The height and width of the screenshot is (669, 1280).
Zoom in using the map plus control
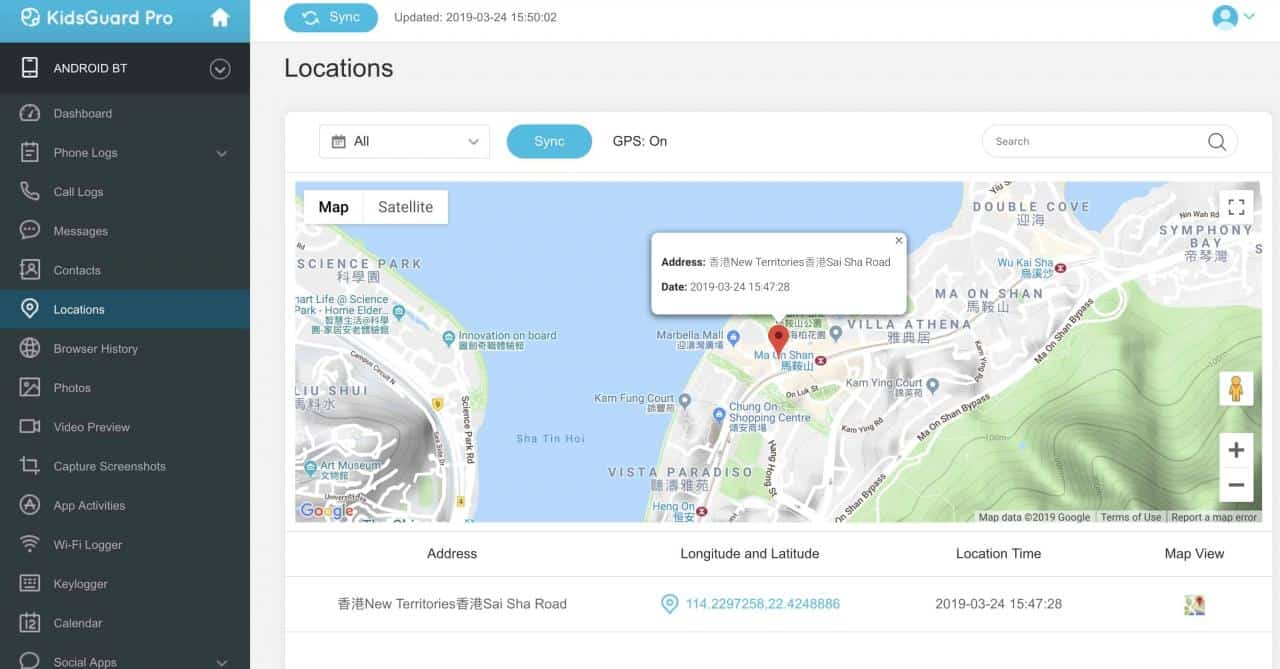pos(1236,449)
